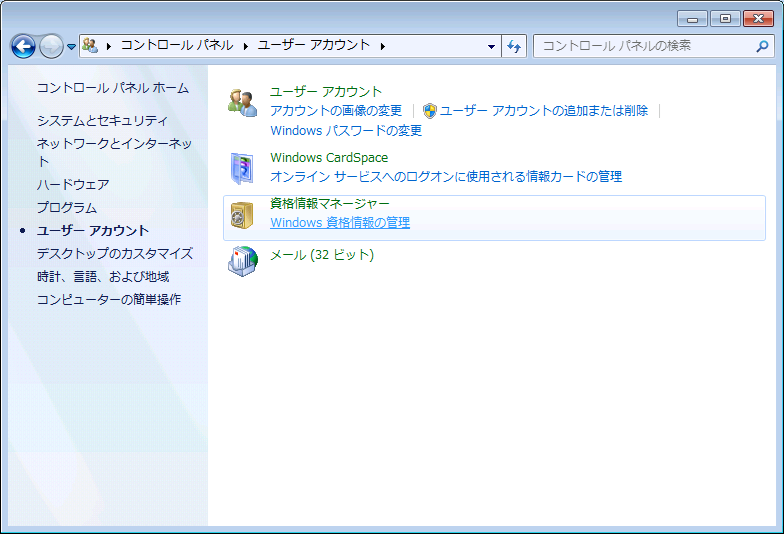Screen dimensions: 784x534
Task: Click the Mail (32-bit) icon
Action: tap(243, 260)
